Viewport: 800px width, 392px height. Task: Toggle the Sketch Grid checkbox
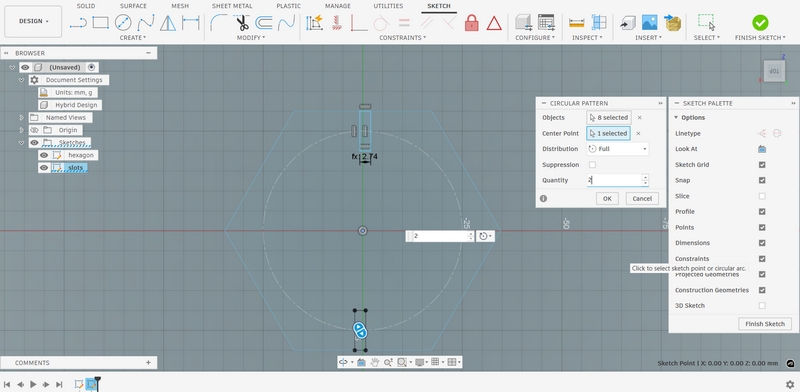tap(762, 165)
